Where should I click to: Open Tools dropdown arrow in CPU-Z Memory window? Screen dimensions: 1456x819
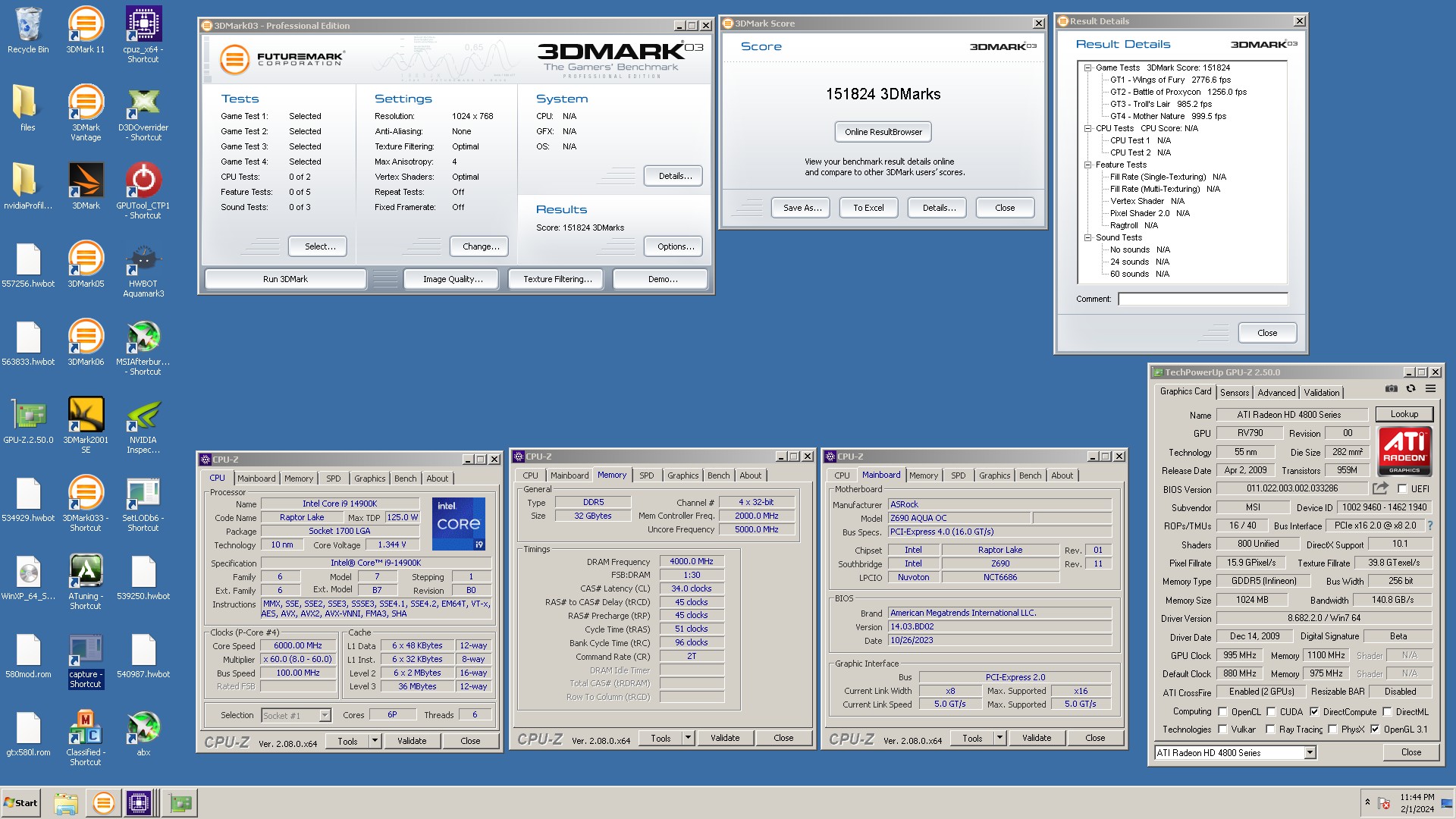point(688,738)
